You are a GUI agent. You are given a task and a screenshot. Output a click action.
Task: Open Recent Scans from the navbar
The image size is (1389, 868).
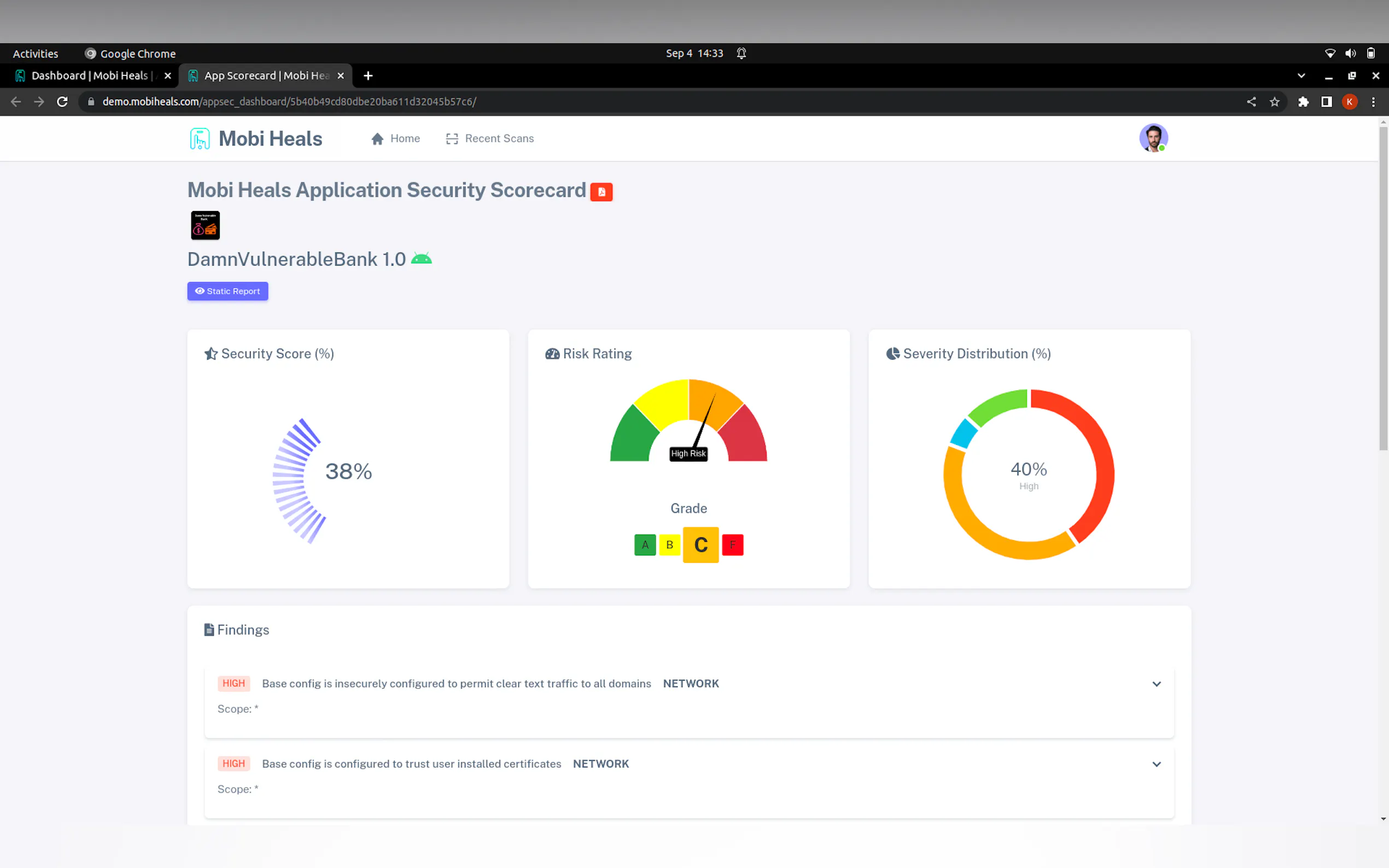coord(490,139)
